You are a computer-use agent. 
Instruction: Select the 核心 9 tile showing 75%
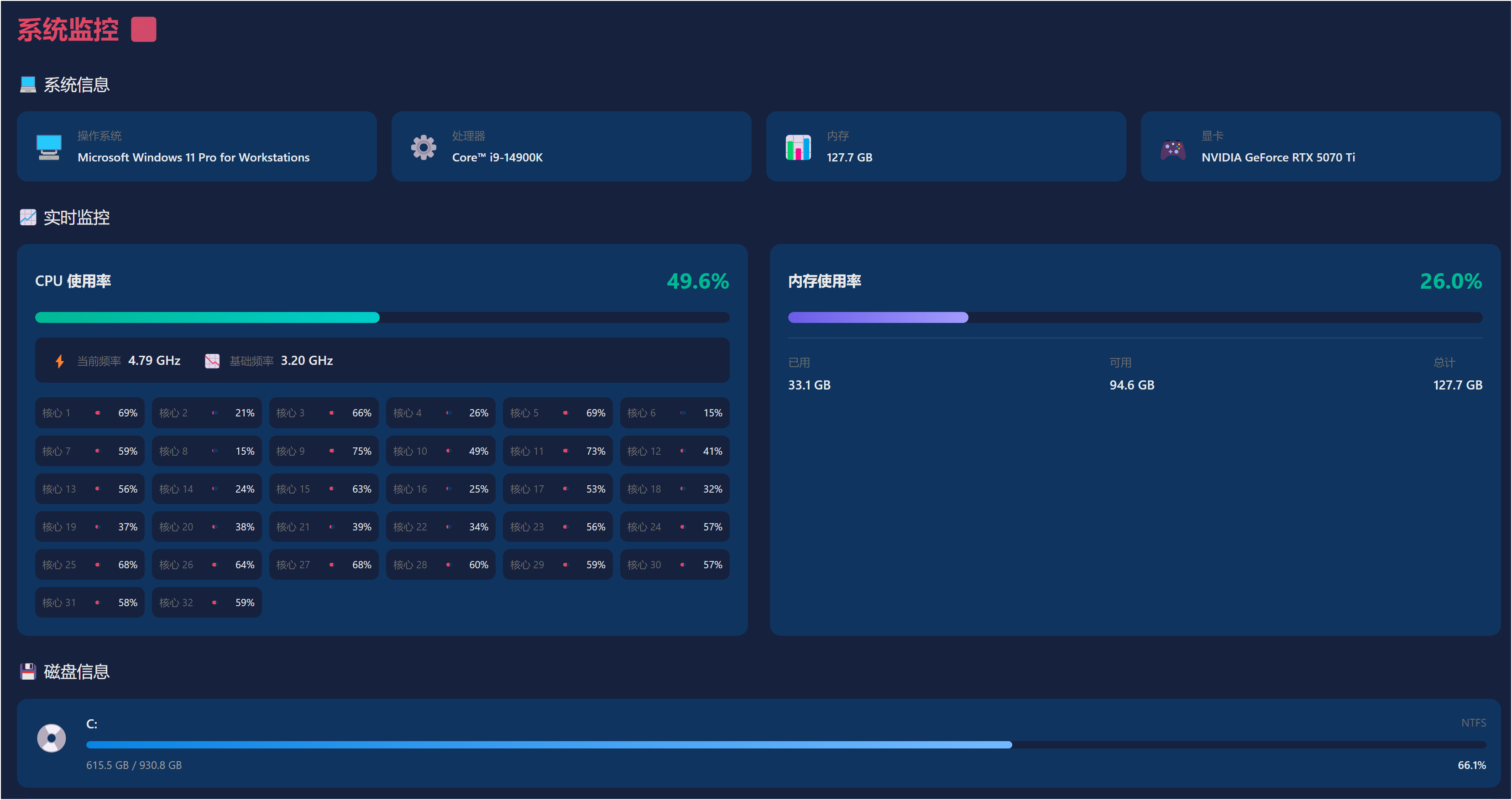pos(324,451)
